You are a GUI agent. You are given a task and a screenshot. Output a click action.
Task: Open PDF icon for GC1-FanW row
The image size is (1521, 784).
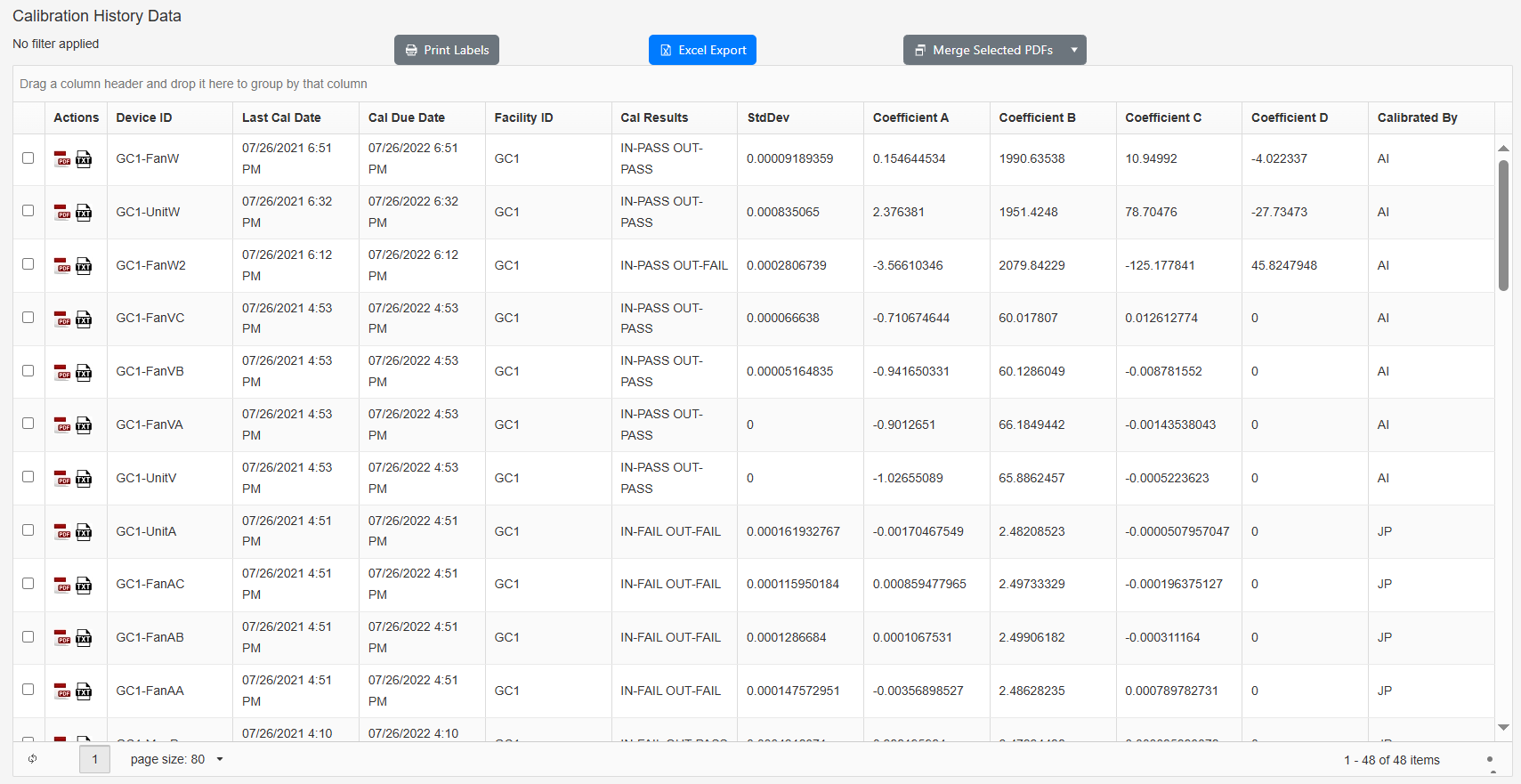coord(62,159)
